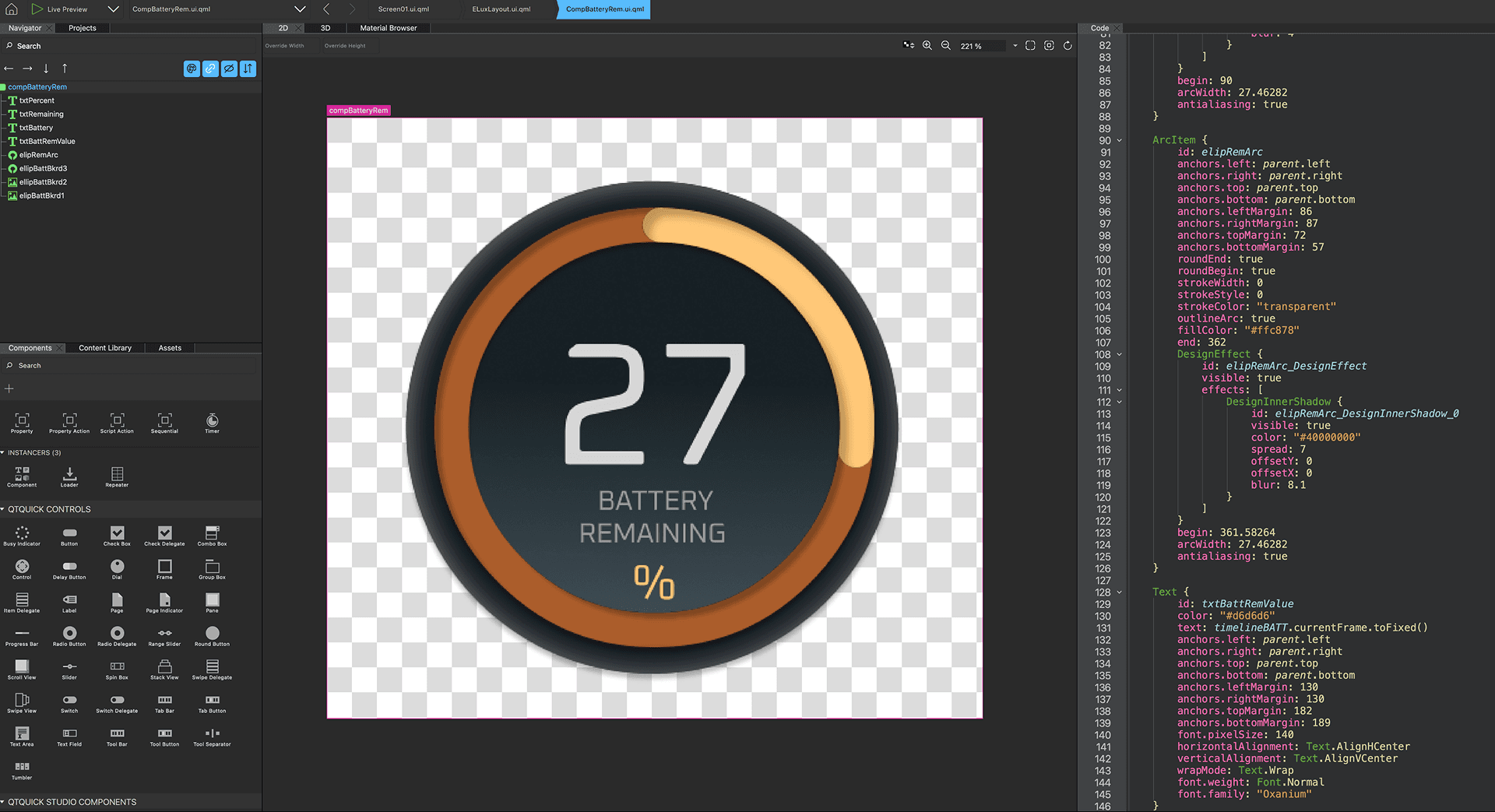Collapse the DesignEffect block at line 108
1495x812 pixels.
pyautogui.click(x=1119, y=354)
